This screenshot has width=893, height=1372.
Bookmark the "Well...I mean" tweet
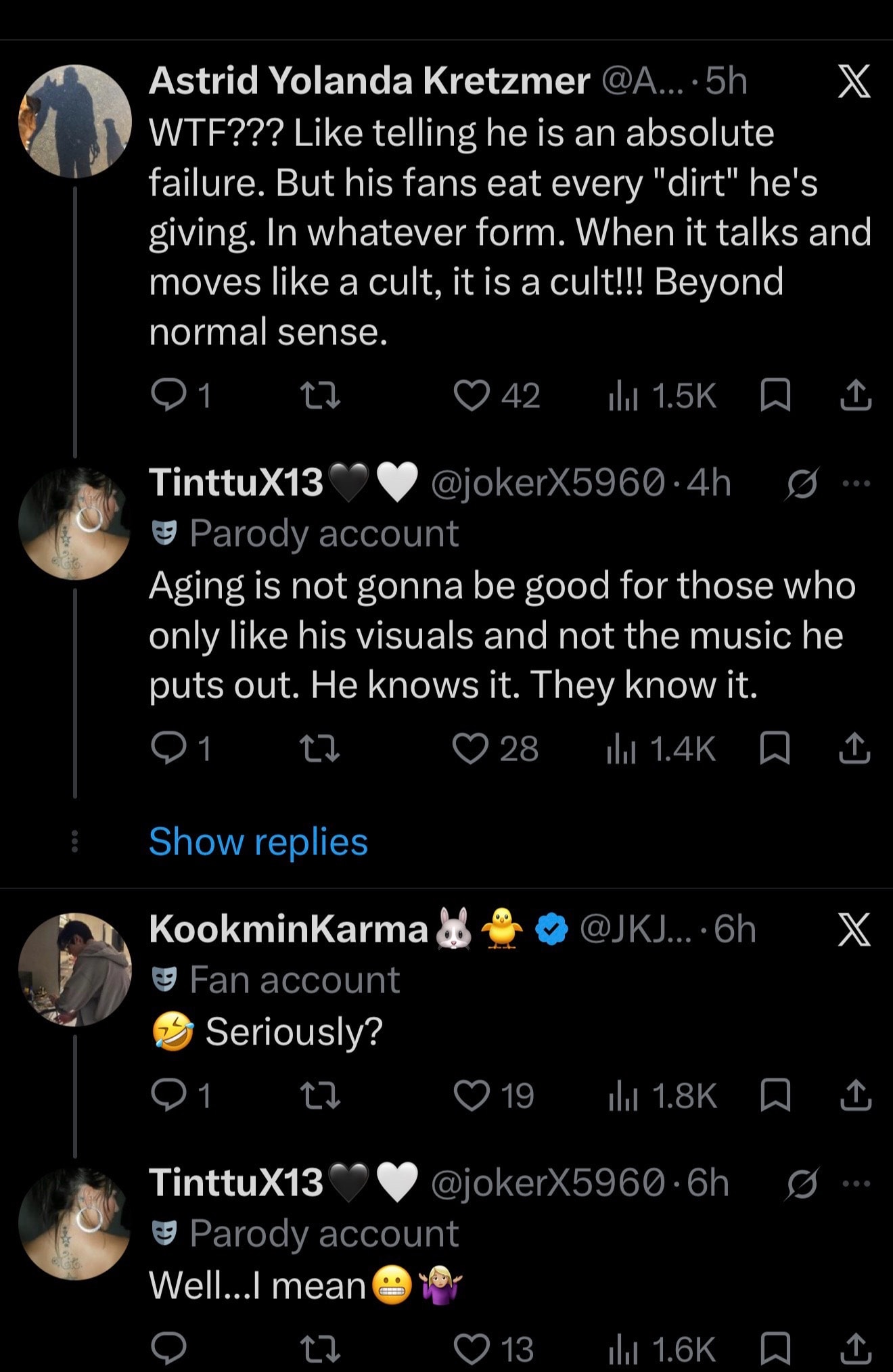click(775, 1348)
